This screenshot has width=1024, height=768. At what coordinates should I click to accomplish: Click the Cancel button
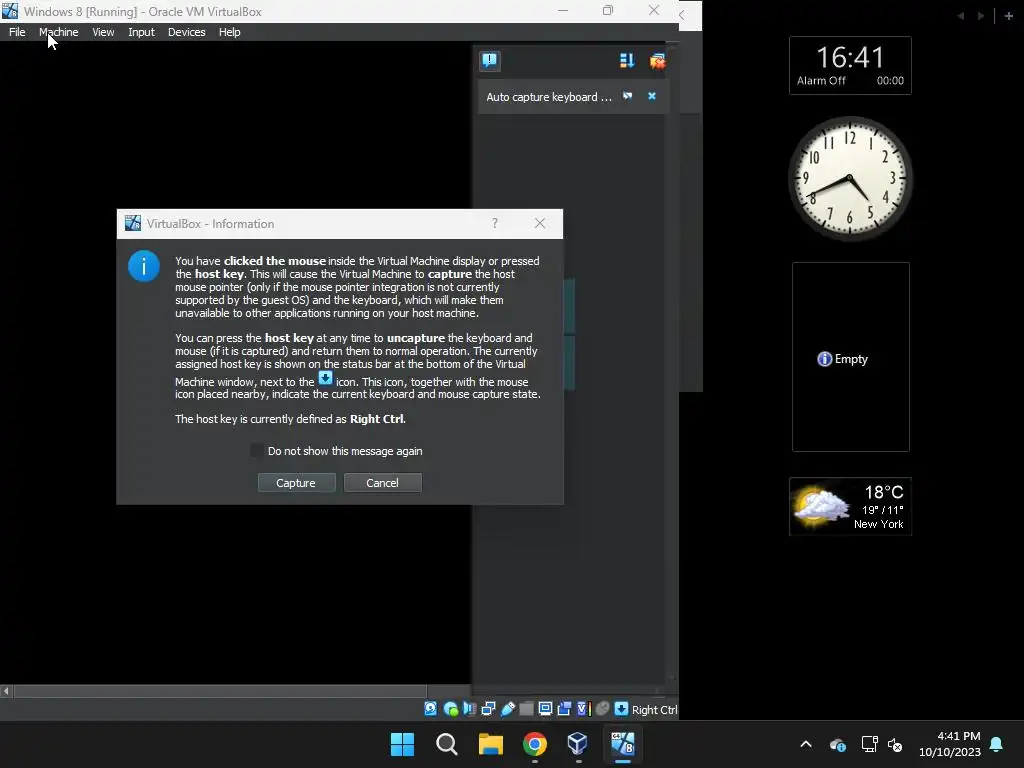point(382,483)
